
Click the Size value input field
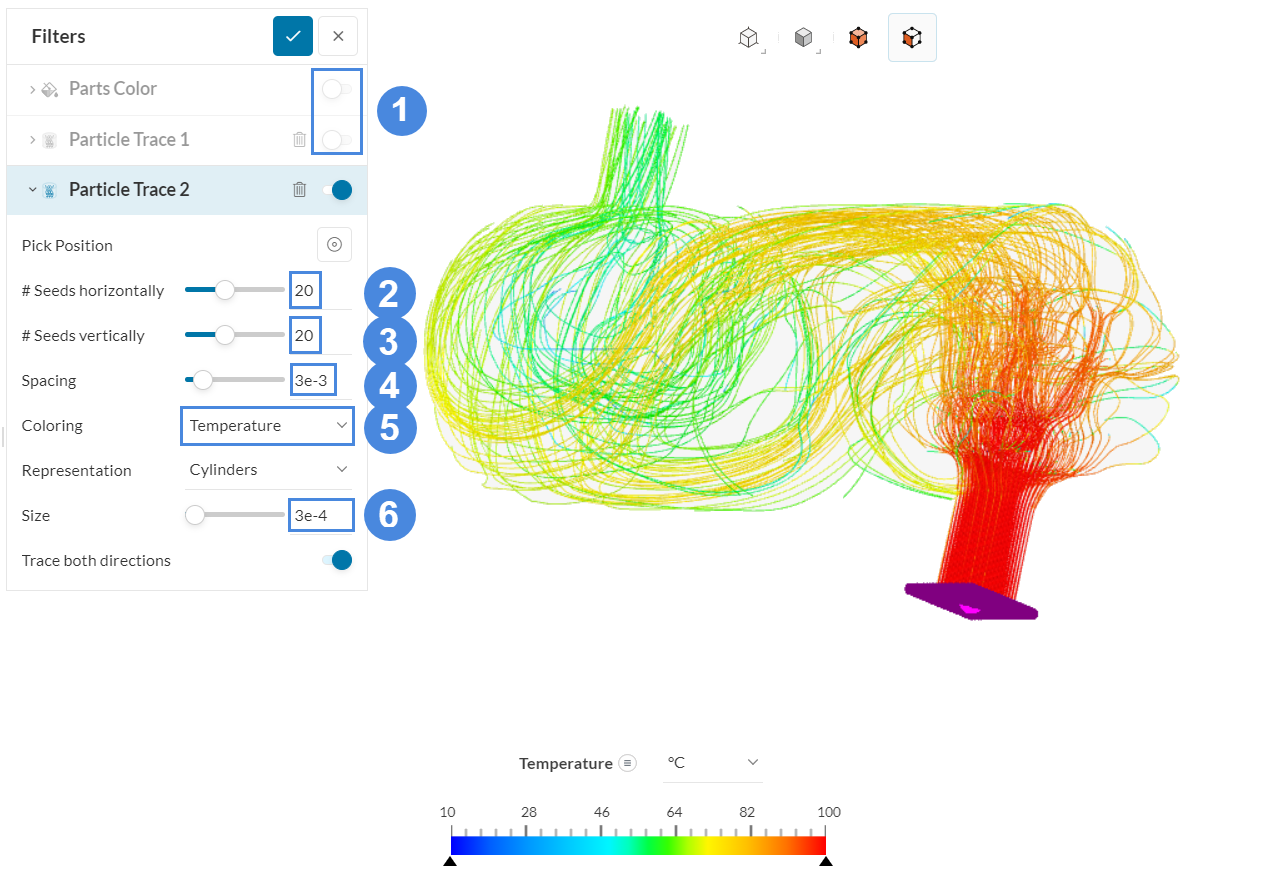(x=321, y=516)
